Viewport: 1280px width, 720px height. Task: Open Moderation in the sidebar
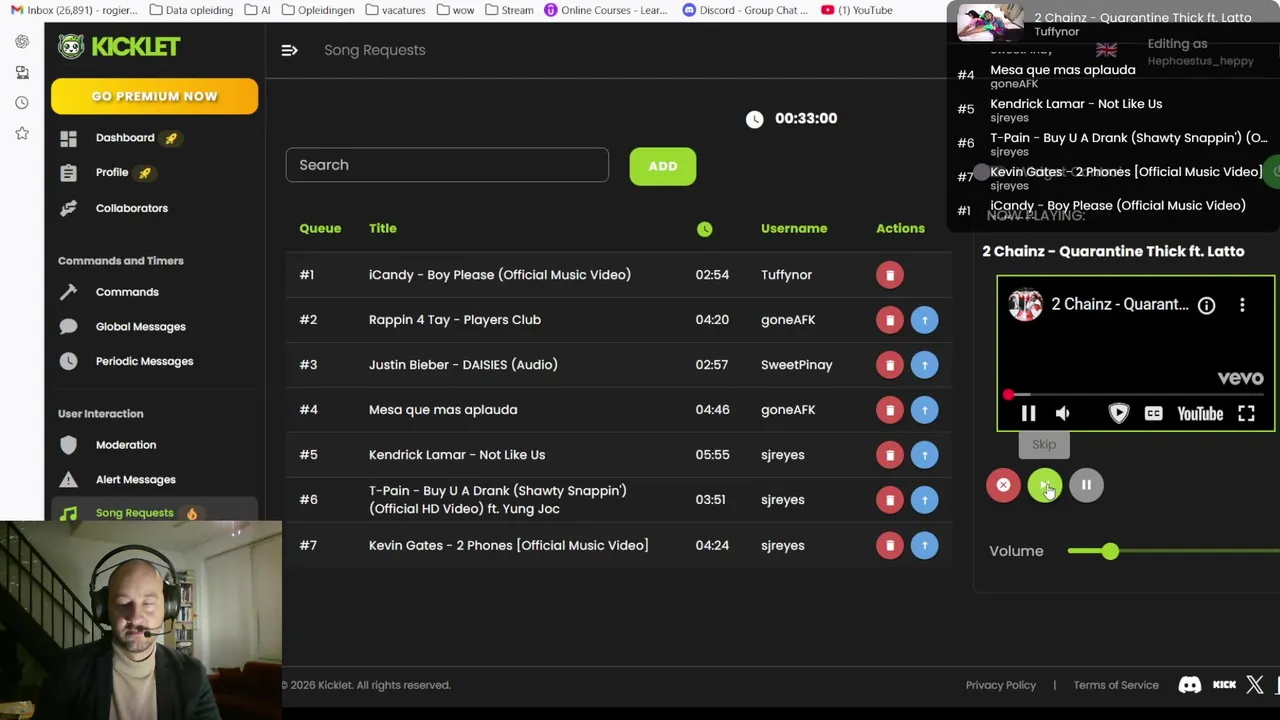(126, 445)
